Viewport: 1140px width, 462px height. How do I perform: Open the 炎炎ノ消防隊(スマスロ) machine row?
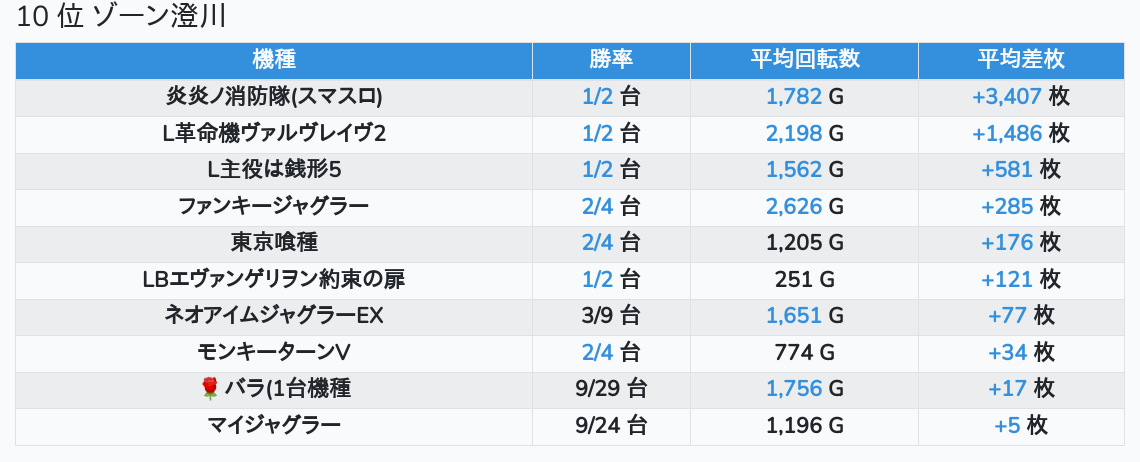274,97
